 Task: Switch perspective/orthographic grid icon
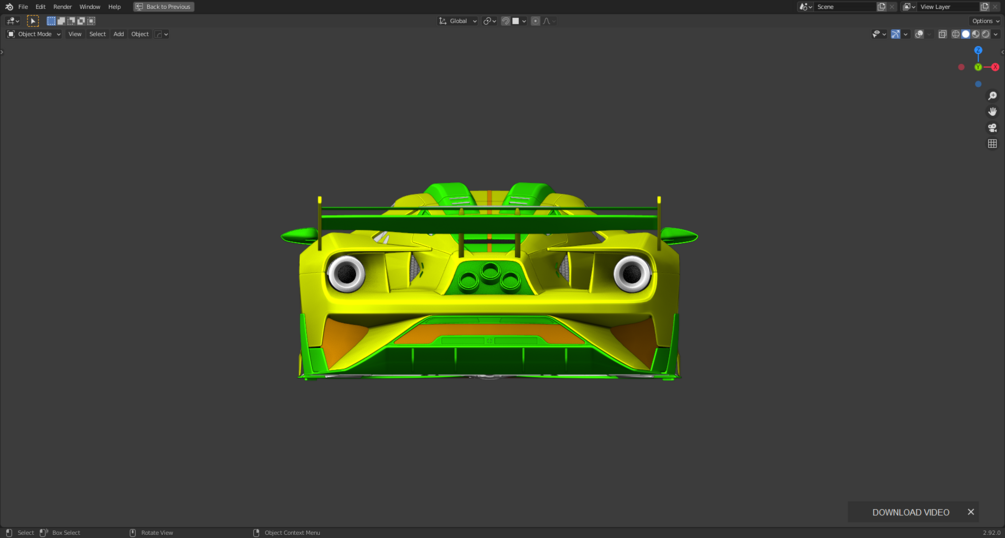[992, 144]
